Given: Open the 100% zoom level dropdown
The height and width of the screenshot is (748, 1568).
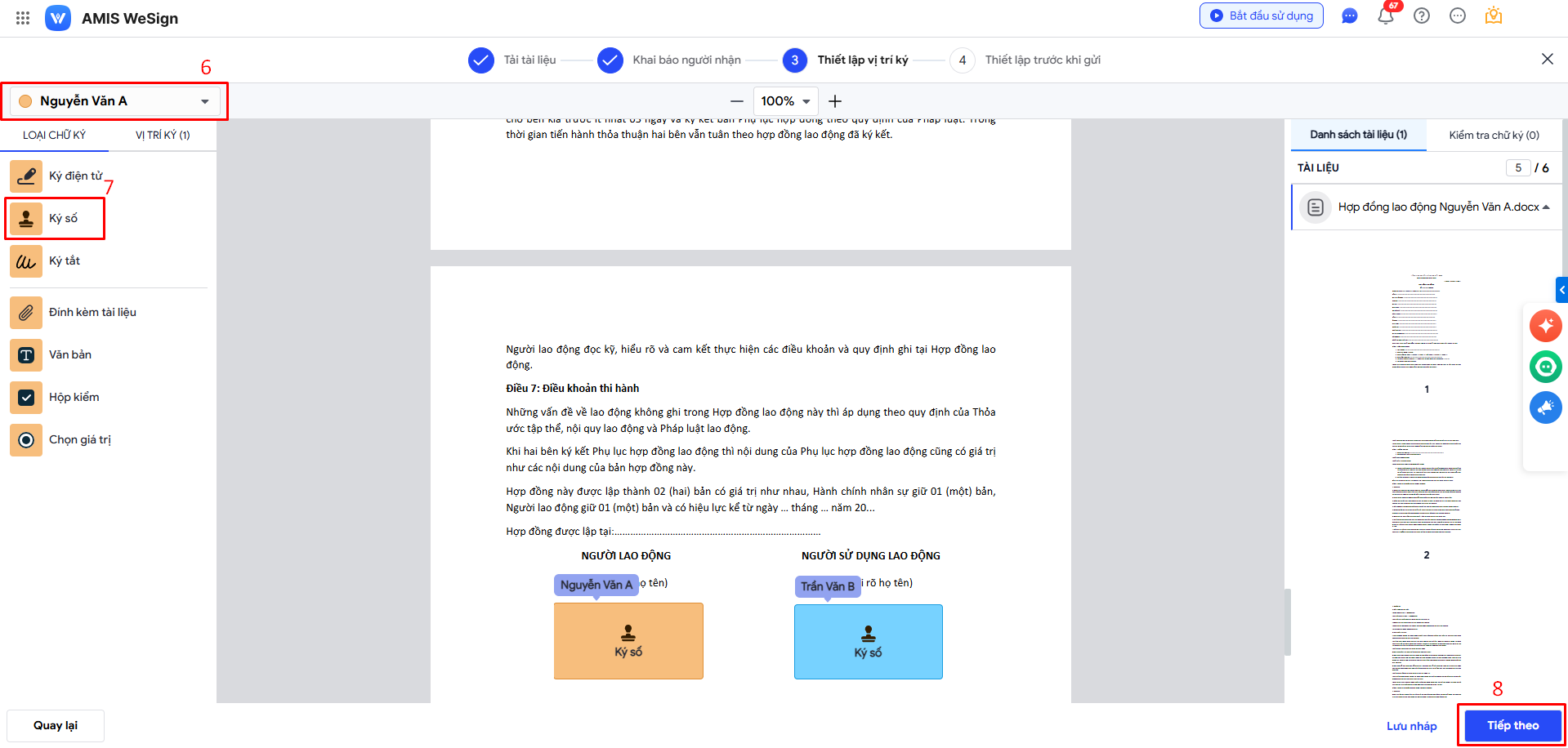Looking at the screenshot, I should click(x=785, y=101).
